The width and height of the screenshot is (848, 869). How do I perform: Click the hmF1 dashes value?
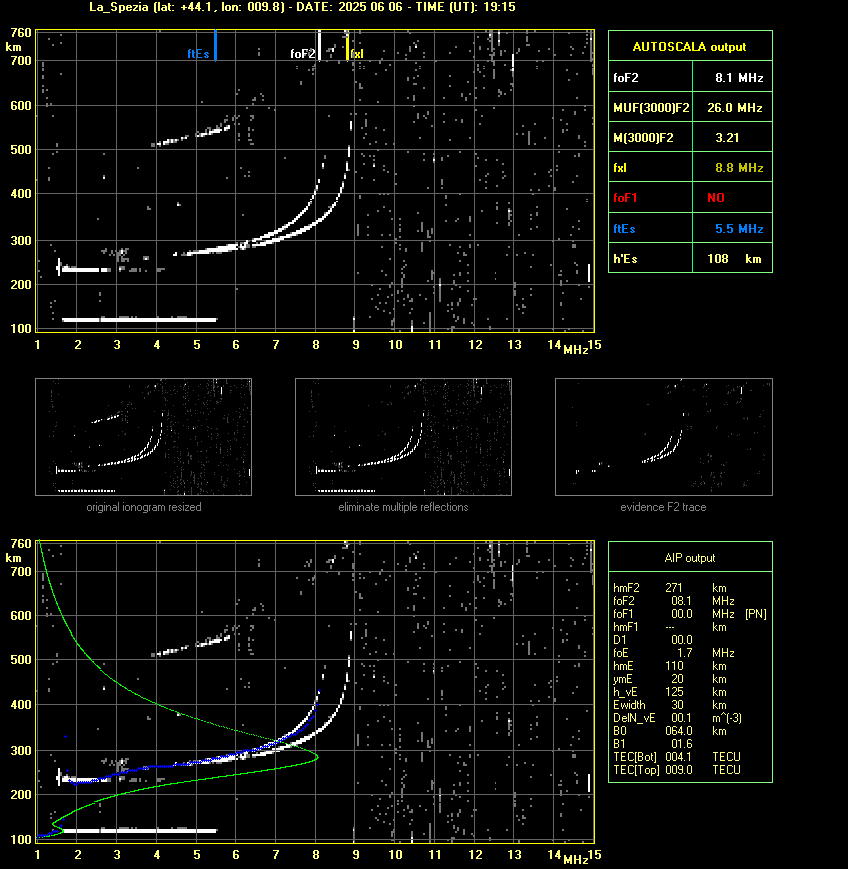(x=670, y=627)
